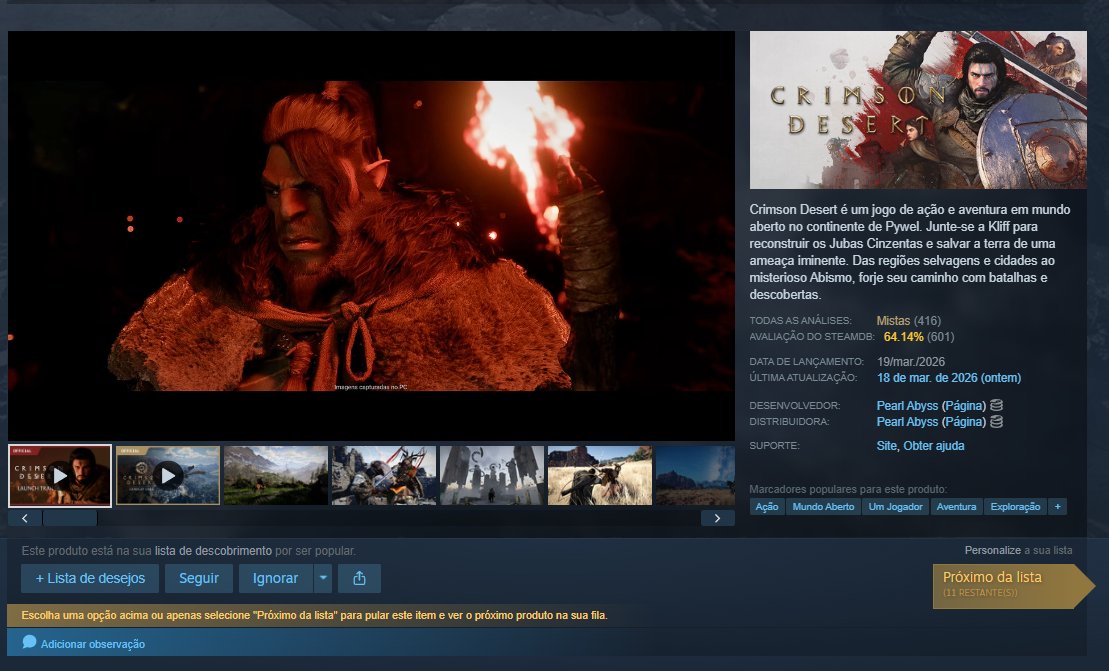Click Adicionar observação
1109x671 pixels.
tap(93, 644)
